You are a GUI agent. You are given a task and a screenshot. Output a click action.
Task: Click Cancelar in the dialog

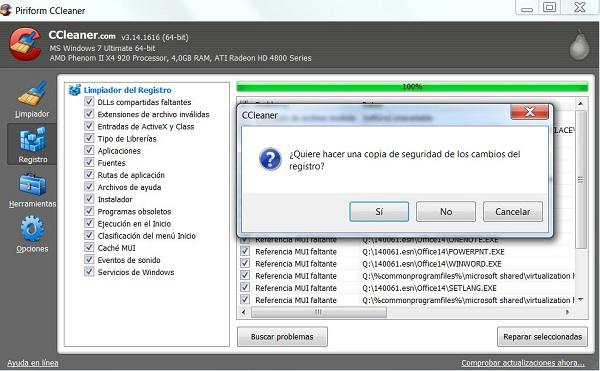tap(513, 212)
